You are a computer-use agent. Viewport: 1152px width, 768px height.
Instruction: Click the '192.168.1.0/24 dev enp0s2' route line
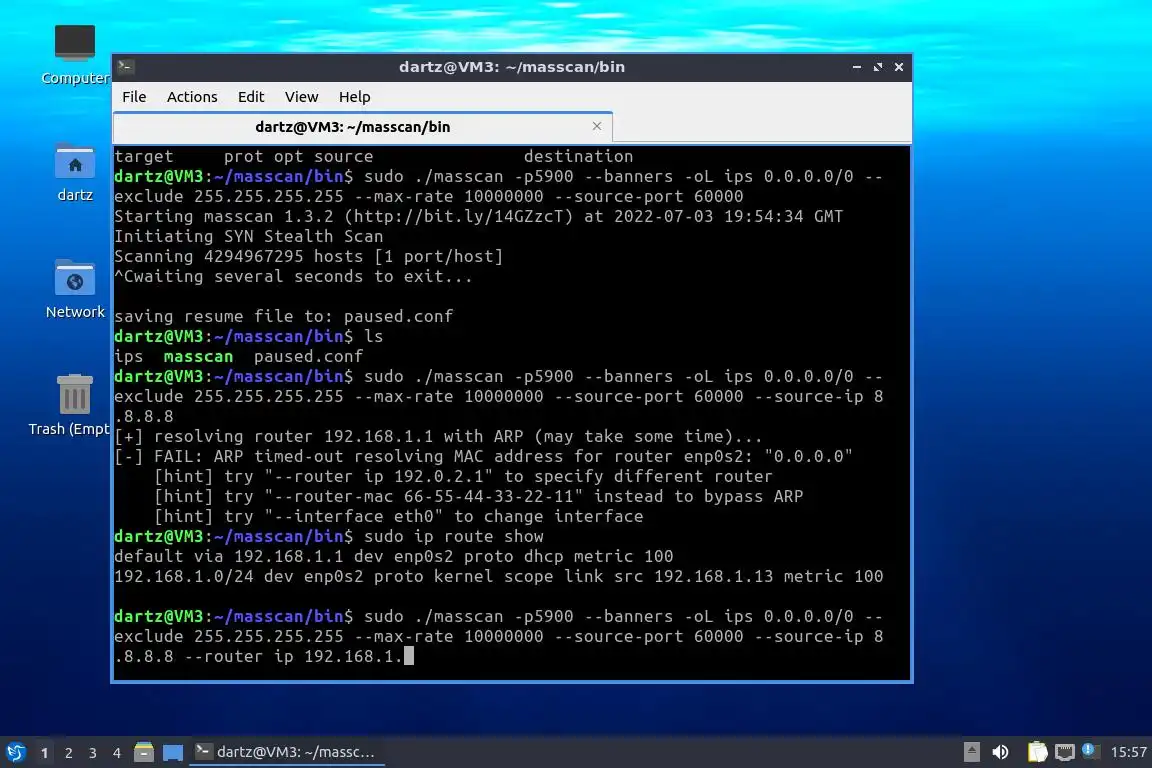pos(498,576)
